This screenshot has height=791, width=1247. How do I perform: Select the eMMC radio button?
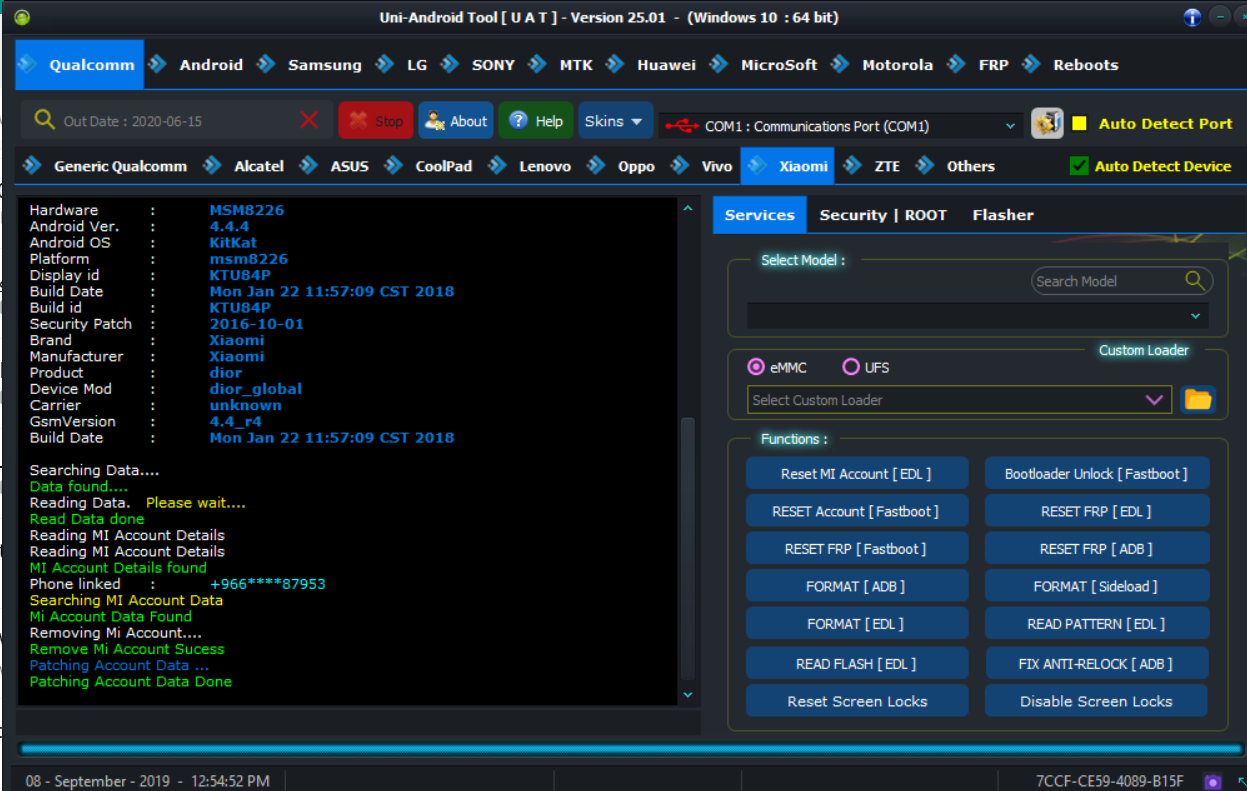coord(756,367)
